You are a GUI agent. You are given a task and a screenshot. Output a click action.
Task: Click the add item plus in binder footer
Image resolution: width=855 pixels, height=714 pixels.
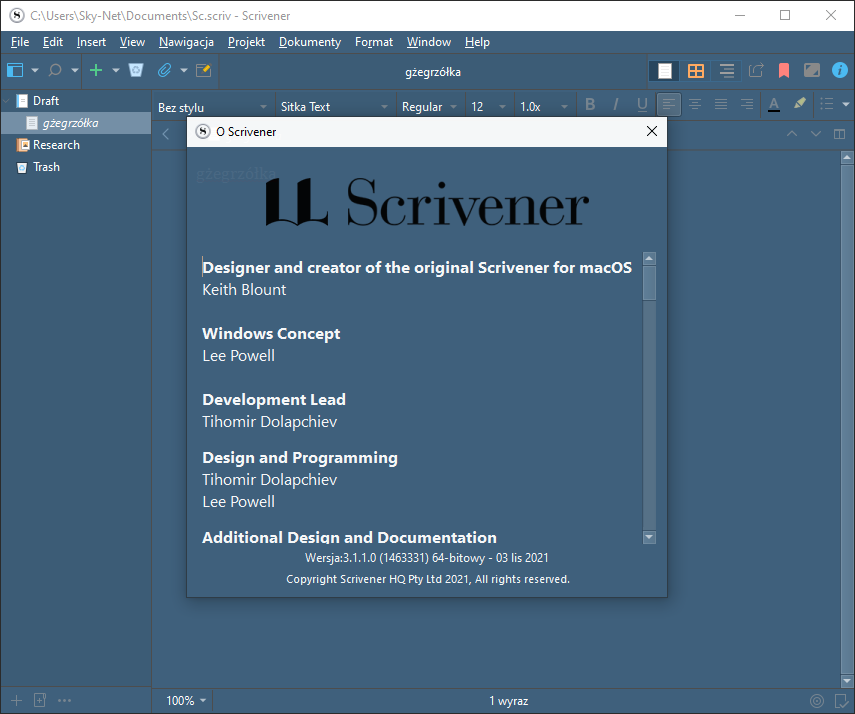click(x=16, y=700)
